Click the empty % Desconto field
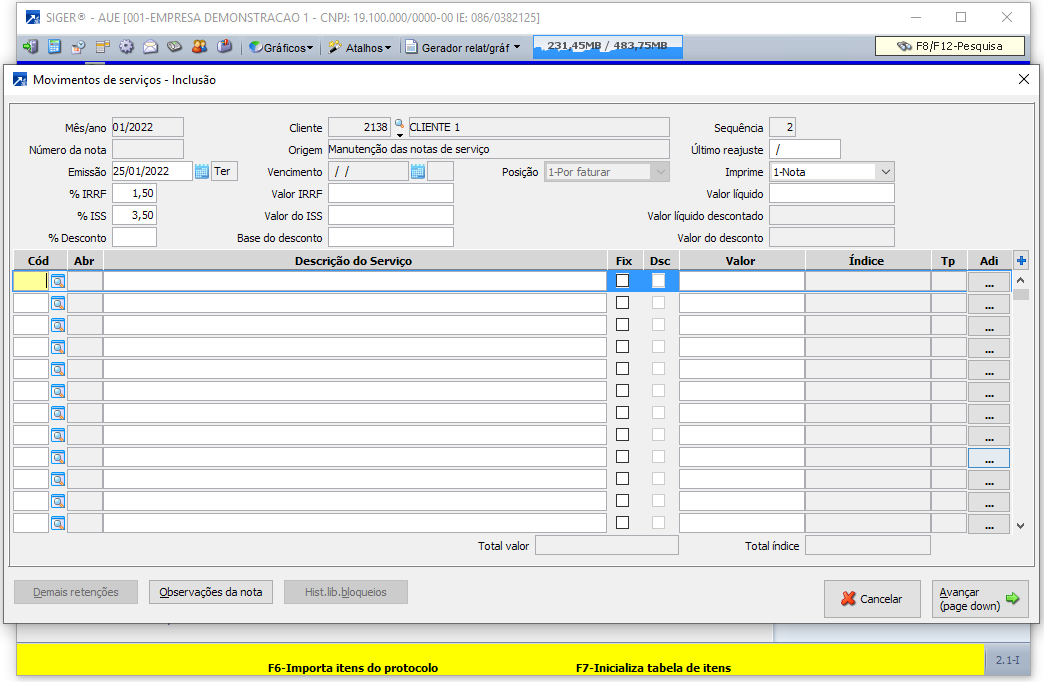The image size is (1044, 682). (134, 237)
